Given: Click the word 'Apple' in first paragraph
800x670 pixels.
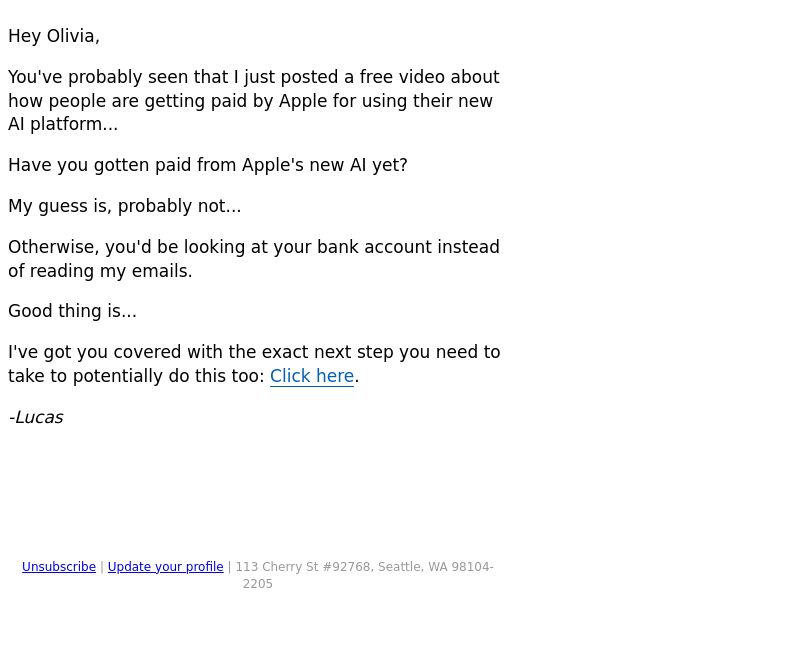Looking at the screenshot, I should pos(303,101).
